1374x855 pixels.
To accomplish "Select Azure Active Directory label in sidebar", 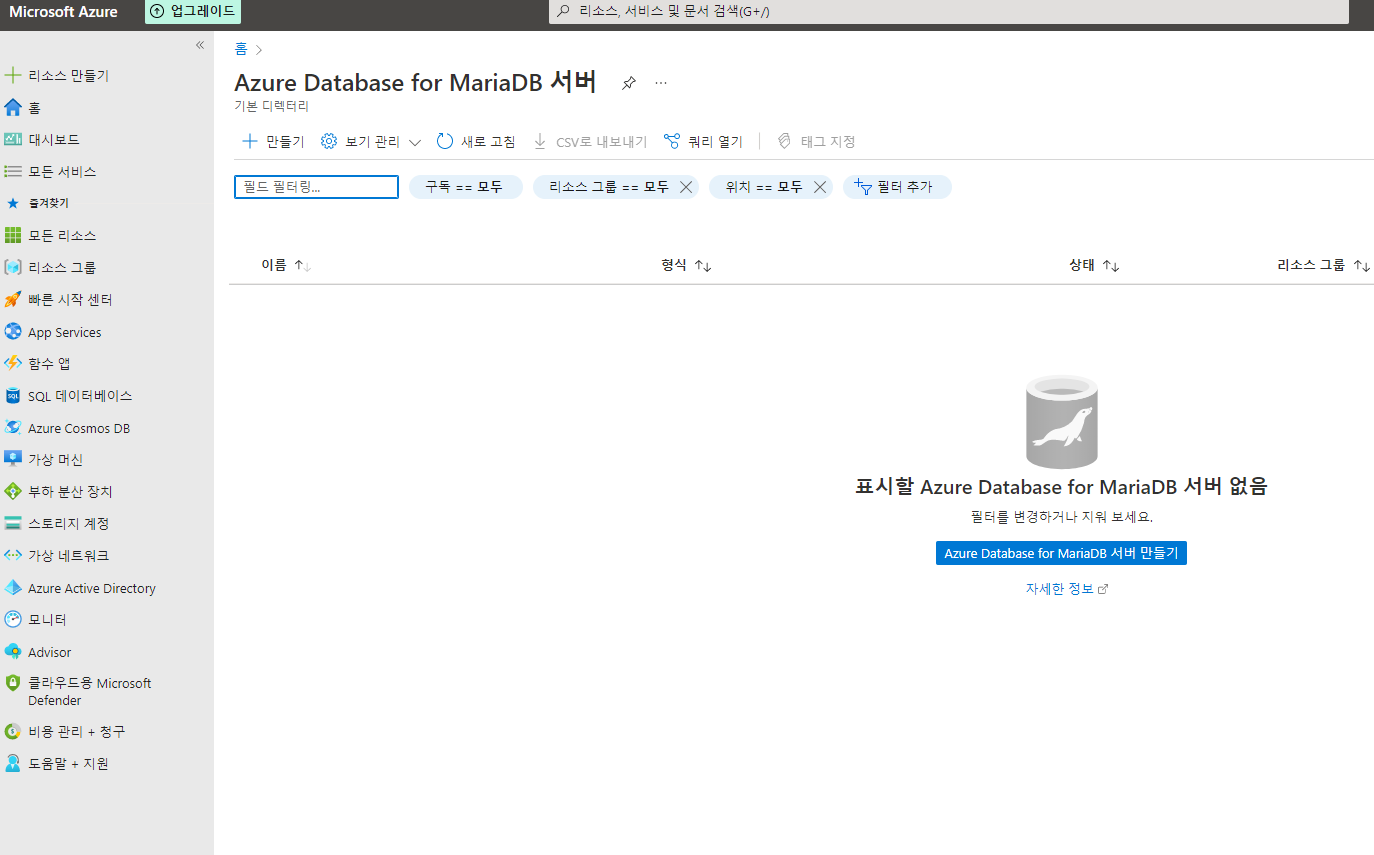I will point(92,588).
